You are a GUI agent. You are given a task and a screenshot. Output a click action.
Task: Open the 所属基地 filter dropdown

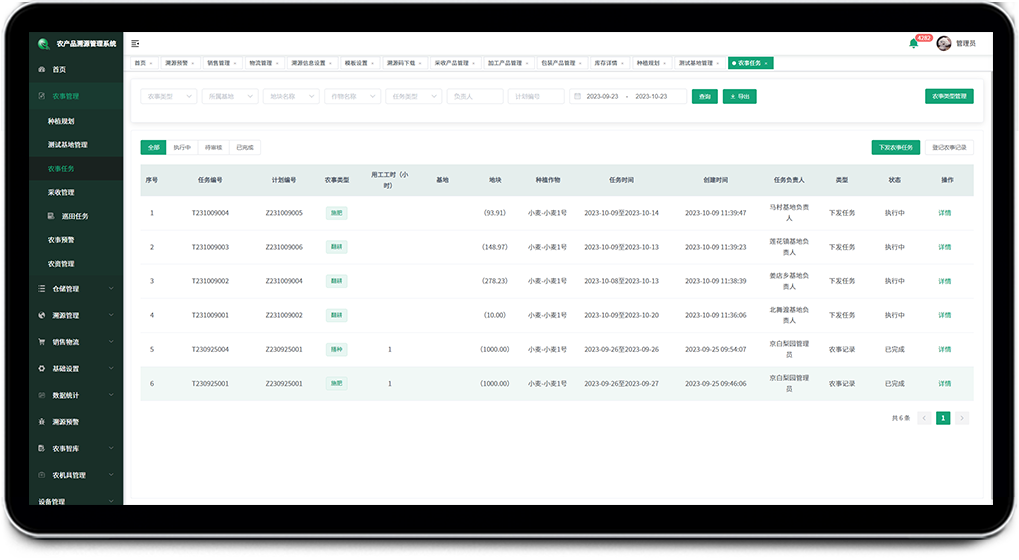click(x=229, y=96)
